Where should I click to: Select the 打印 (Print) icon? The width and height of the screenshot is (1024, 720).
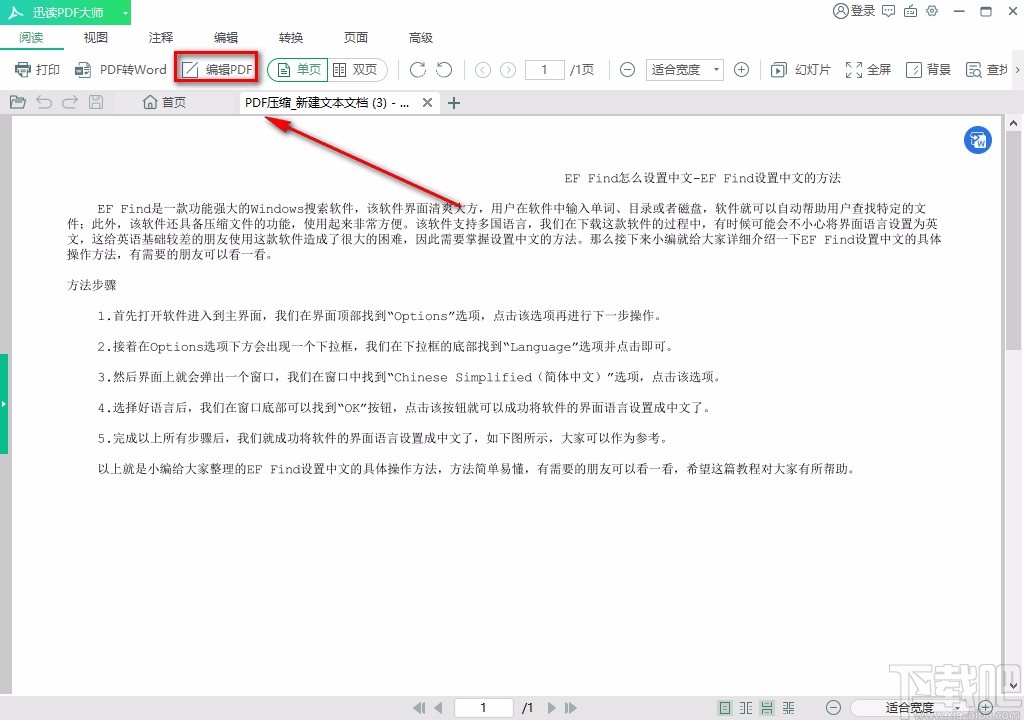[36, 70]
